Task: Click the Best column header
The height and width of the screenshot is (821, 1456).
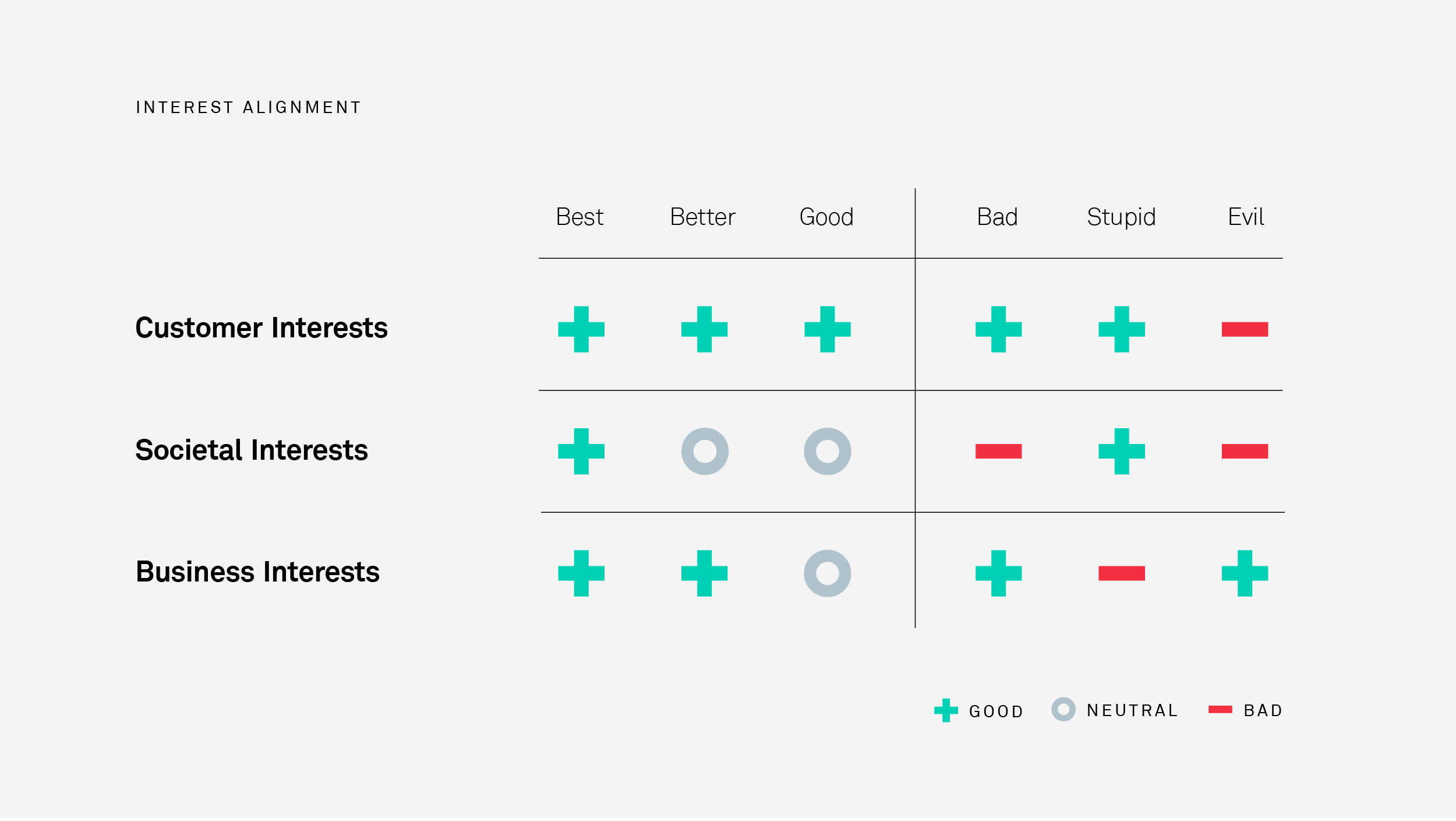Action: pos(580,217)
